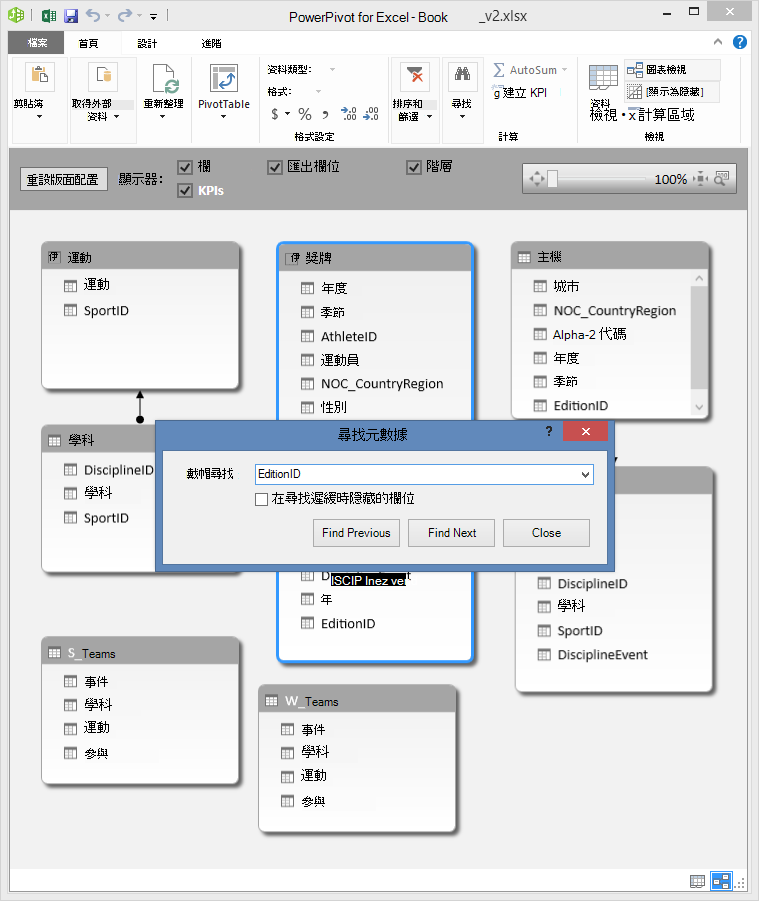Click decrease decimal places icon
Image resolution: width=759 pixels, height=901 pixels.
point(371,114)
